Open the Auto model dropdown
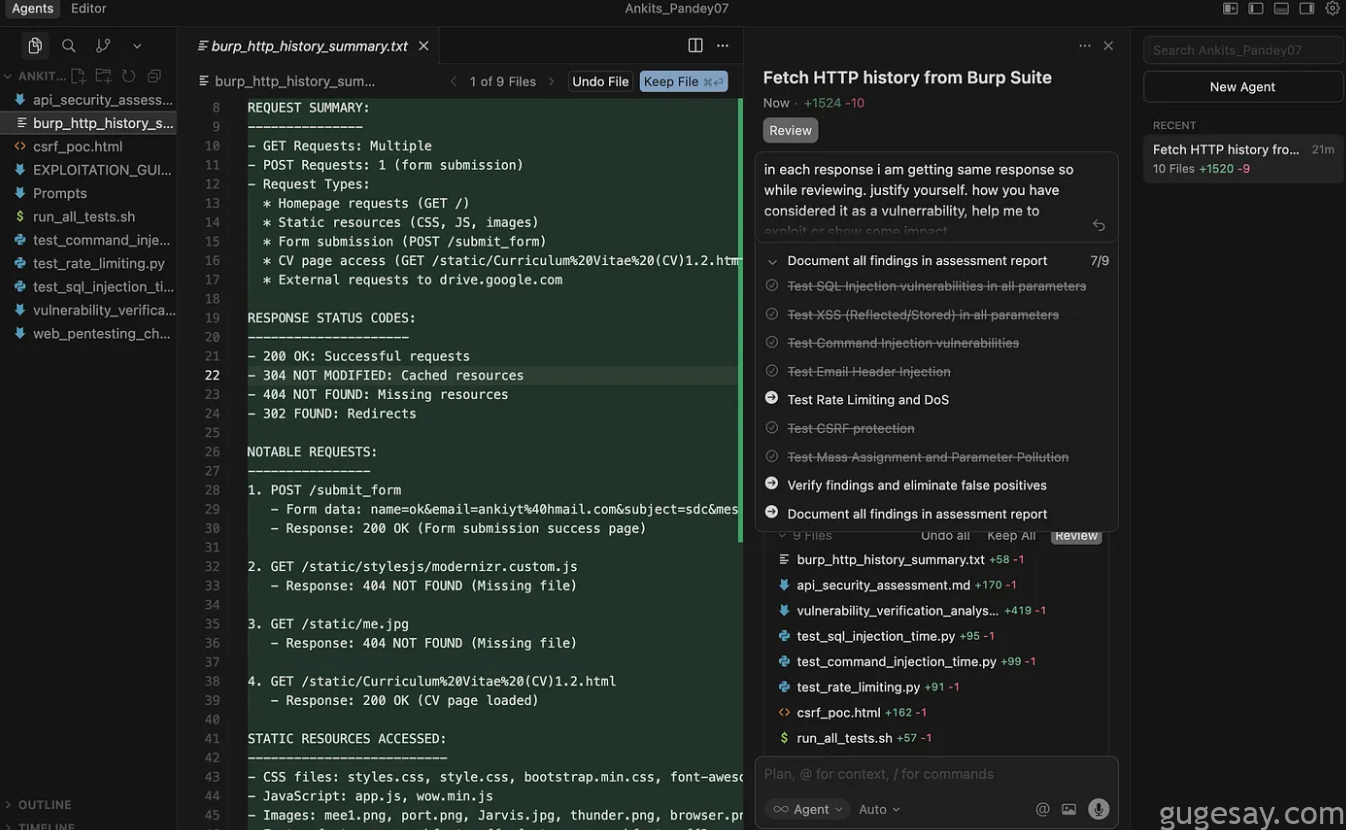 pyautogui.click(x=879, y=809)
